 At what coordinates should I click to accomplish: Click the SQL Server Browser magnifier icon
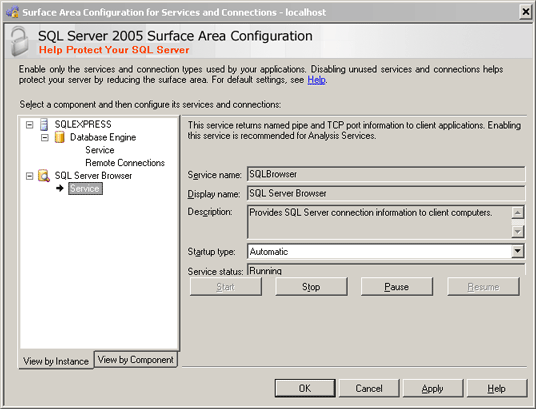pyautogui.click(x=44, y=175)
